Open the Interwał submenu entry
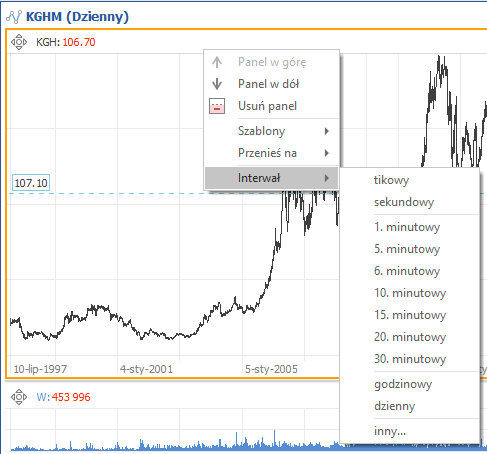Image resolution: width=487 pixels, height=454 pixels. [272, 178]
